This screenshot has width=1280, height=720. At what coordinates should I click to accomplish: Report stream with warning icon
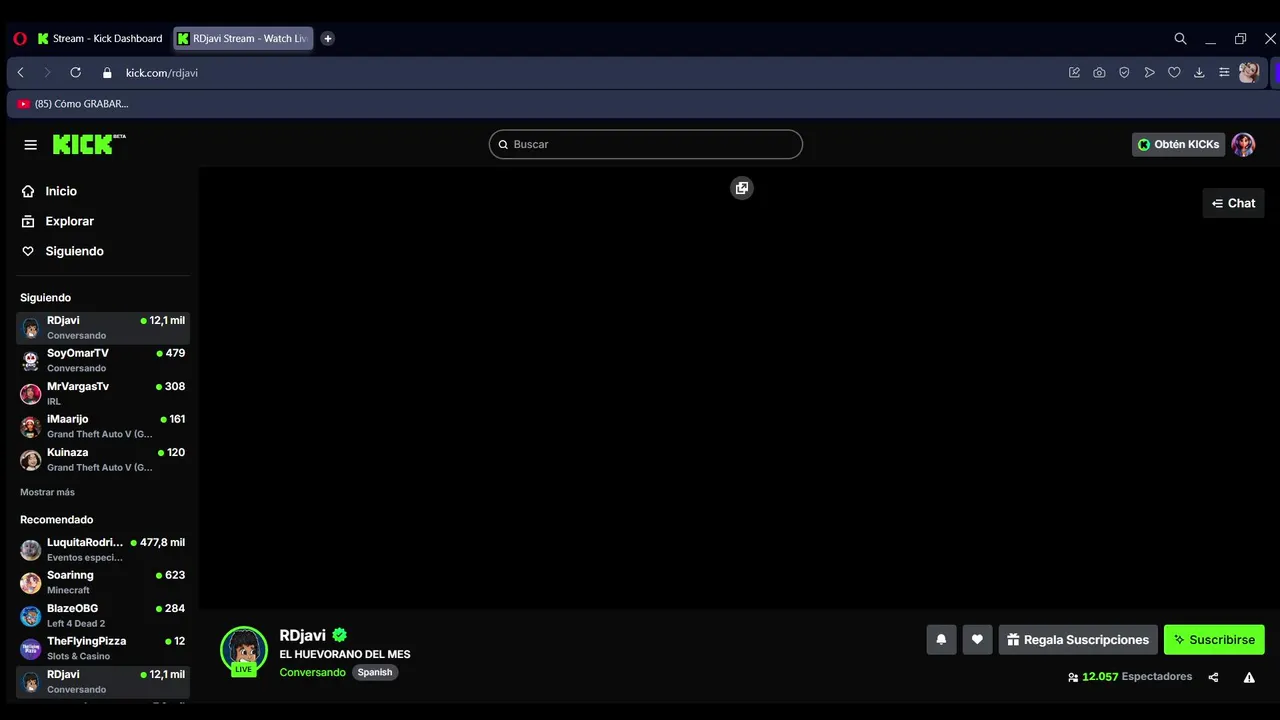(1249, 677)
